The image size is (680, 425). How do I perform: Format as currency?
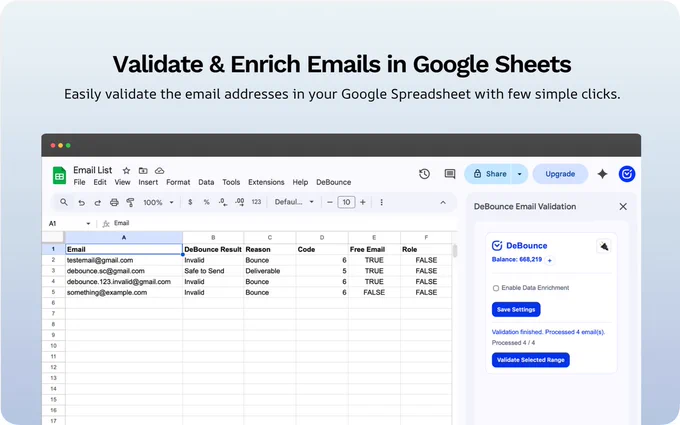click(190, 202)
